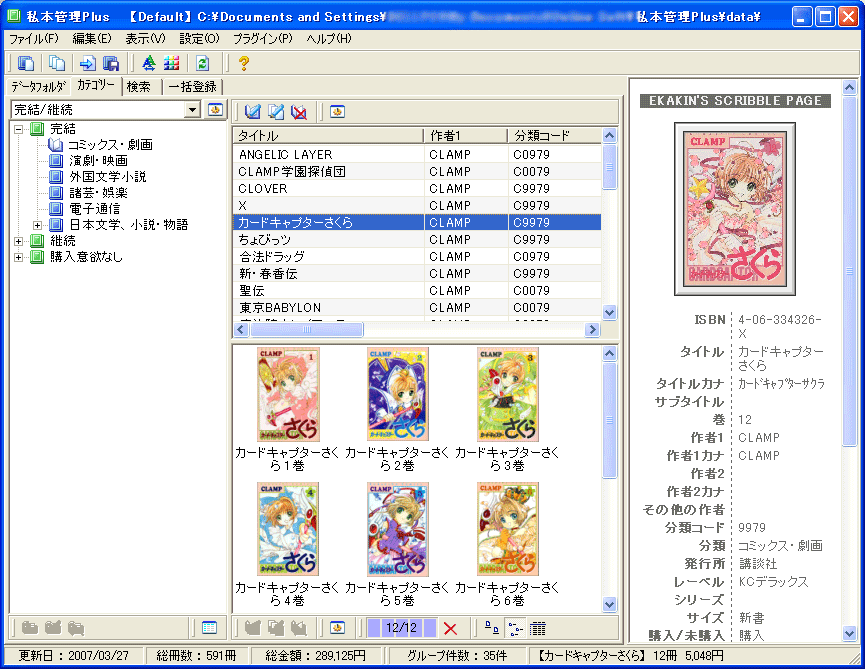Click the blue arrow import icon in toolbar
865x669 pixels.
tap(87, 64)
